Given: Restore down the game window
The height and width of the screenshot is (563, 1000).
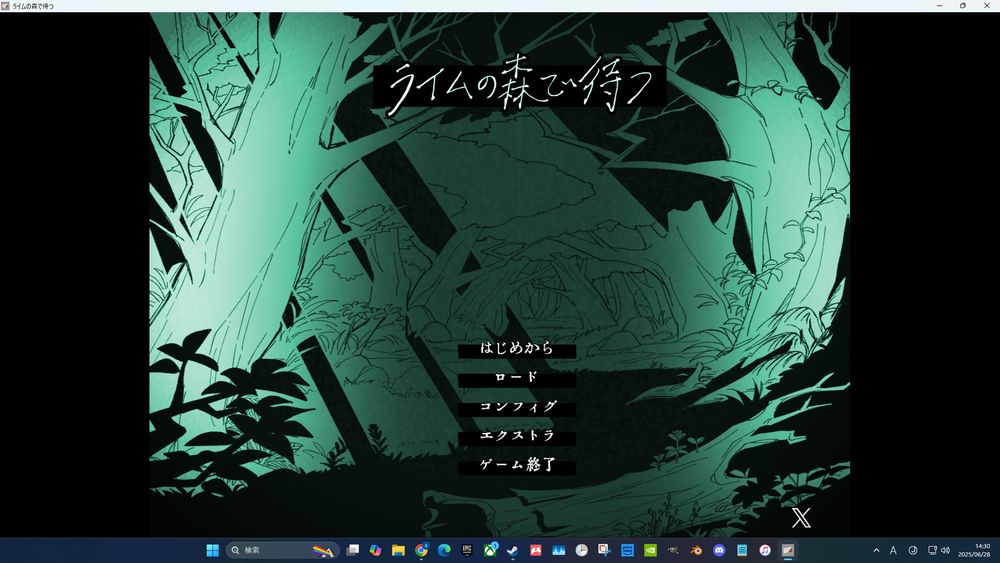Looking at the screenshot, I should [x=962, y=6].
